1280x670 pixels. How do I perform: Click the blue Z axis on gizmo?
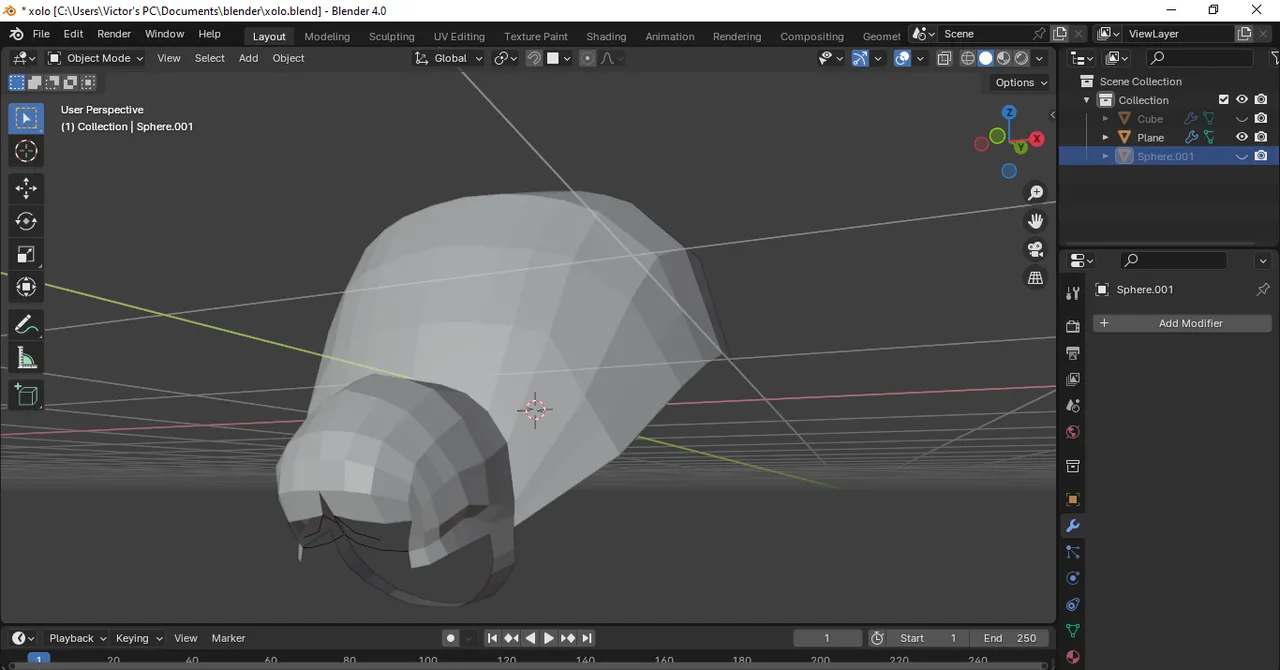coord(1009,112)
